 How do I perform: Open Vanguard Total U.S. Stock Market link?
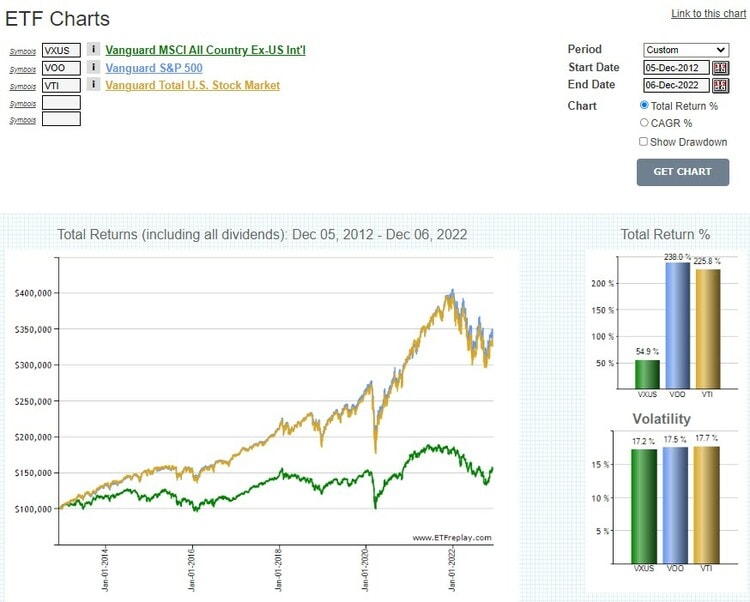click(192, 85)
